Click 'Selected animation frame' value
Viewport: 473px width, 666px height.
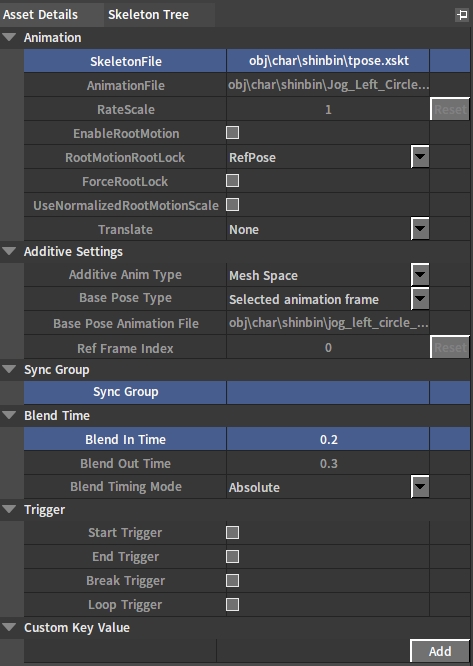click(x=304, y=299)
